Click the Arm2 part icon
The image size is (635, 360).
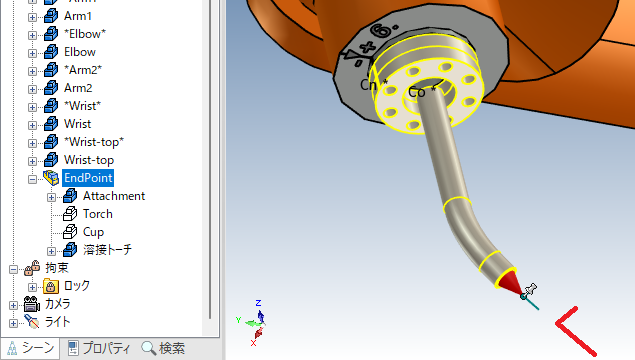click(x=51, y=87)
